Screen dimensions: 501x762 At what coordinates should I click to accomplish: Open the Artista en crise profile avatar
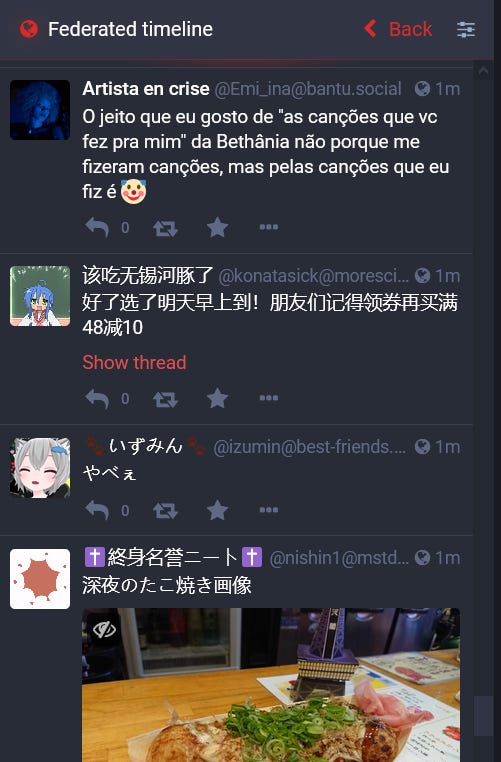[x=40, y=110]
